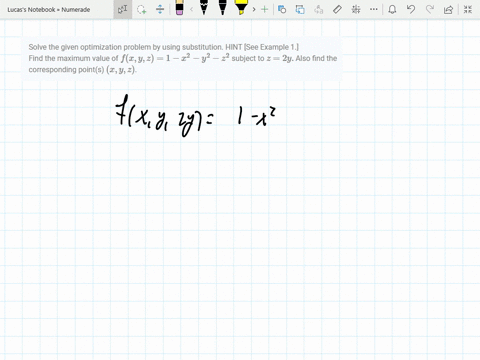Screen dimensions: 480x360
Task: Select the yellow highlighter
Action: 241,8
